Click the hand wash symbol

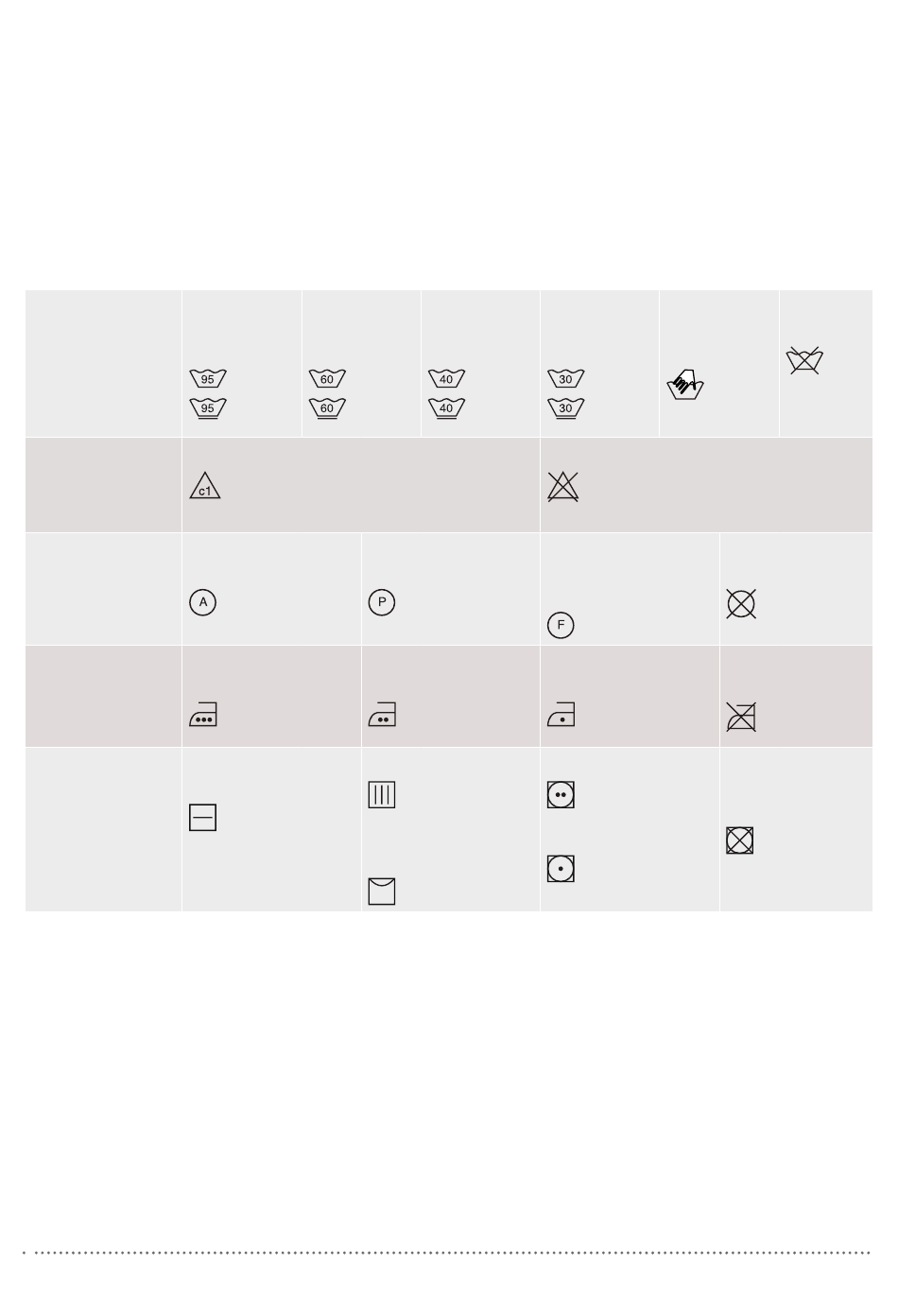685,384
